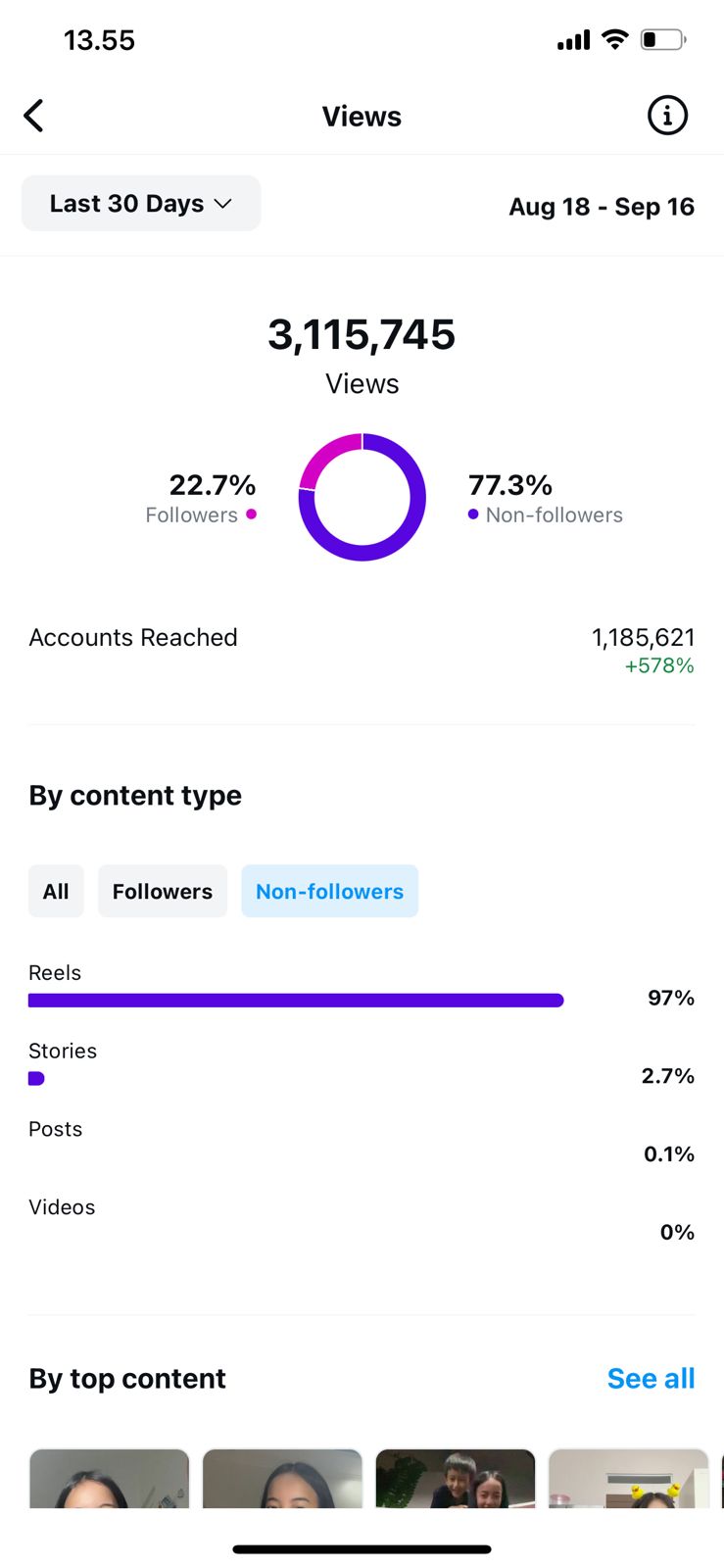Image resolution: width=724 pixels, height=1568 pixels.
Task: Open the third top content thumbnail
Action: [456, 1480]
